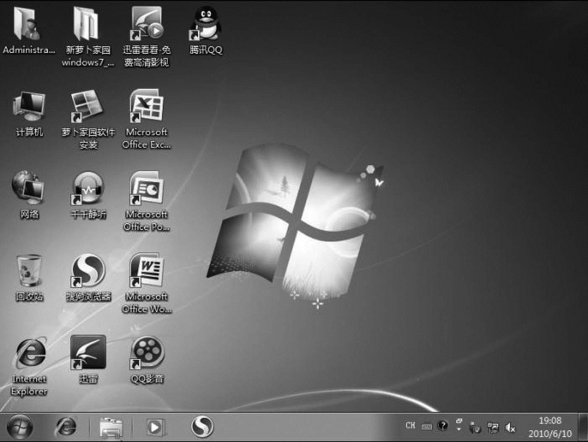Select the 回收站 Recycle Bin icon
The image size is (588, 442).
[29, 277]
